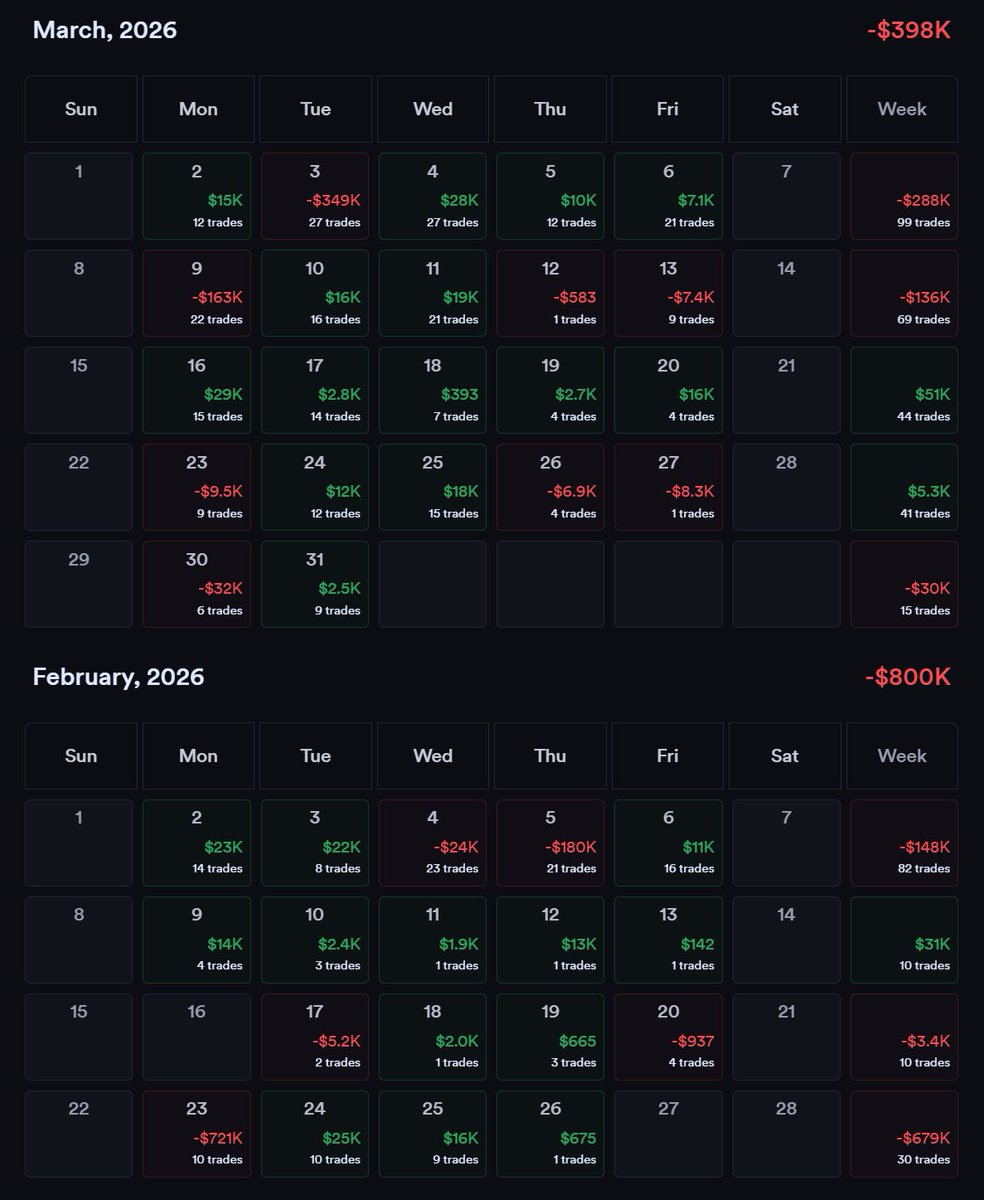This screenshot has height=1200, width=984.
Task: Select February week summary $31K
Action: point(904,940)
